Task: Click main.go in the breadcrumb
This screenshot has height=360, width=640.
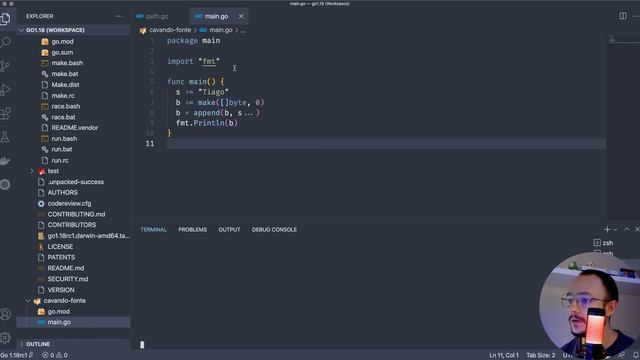Action: click(220, 30)
